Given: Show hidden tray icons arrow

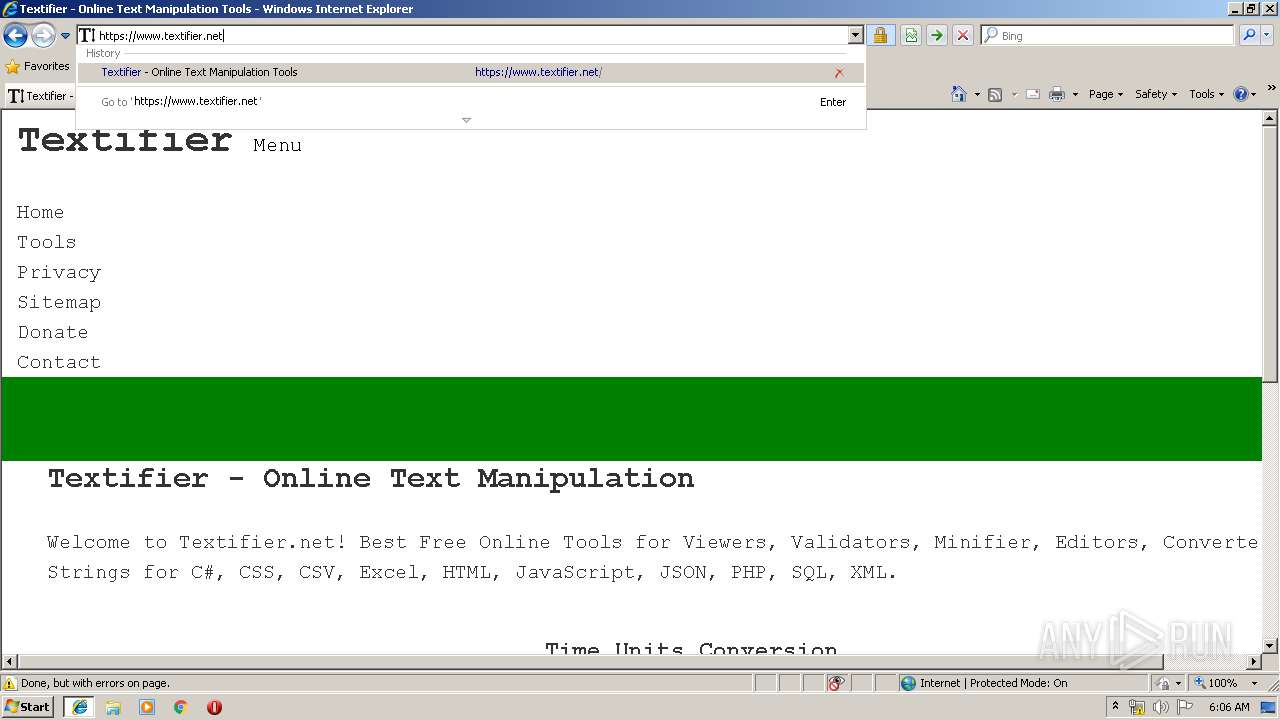Looking at the screenshot, I should 1115,707.
